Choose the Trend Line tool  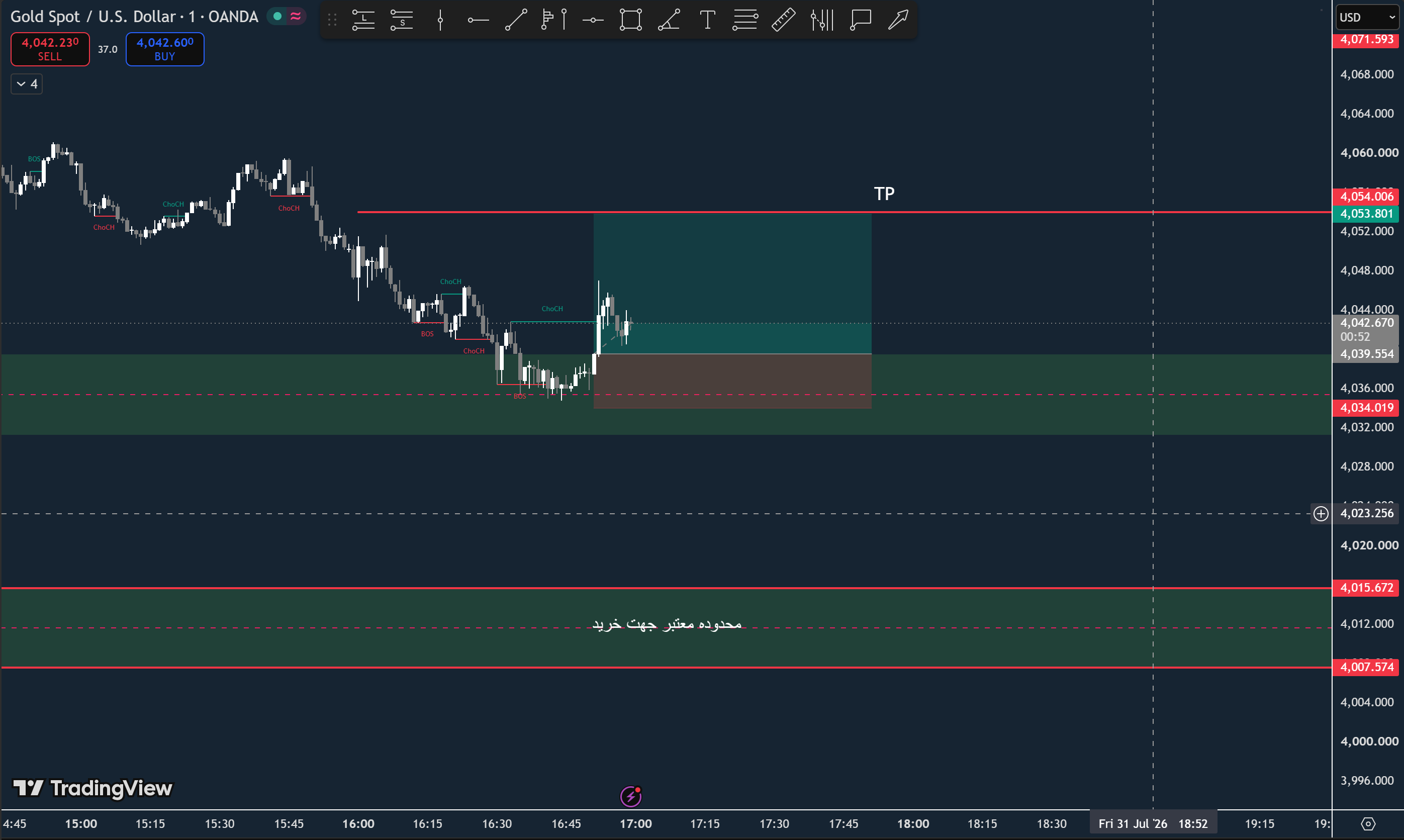pos(516,20)
